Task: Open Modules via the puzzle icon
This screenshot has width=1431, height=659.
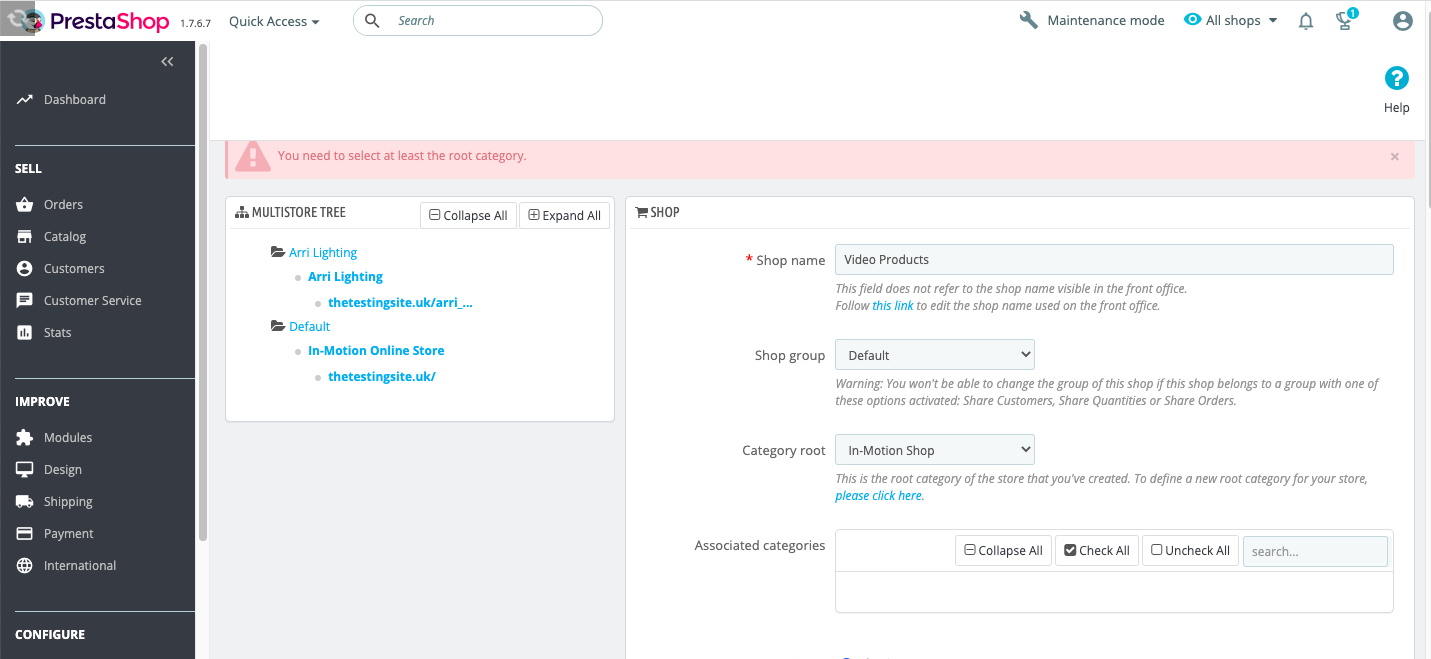Action: coord(25,437)
